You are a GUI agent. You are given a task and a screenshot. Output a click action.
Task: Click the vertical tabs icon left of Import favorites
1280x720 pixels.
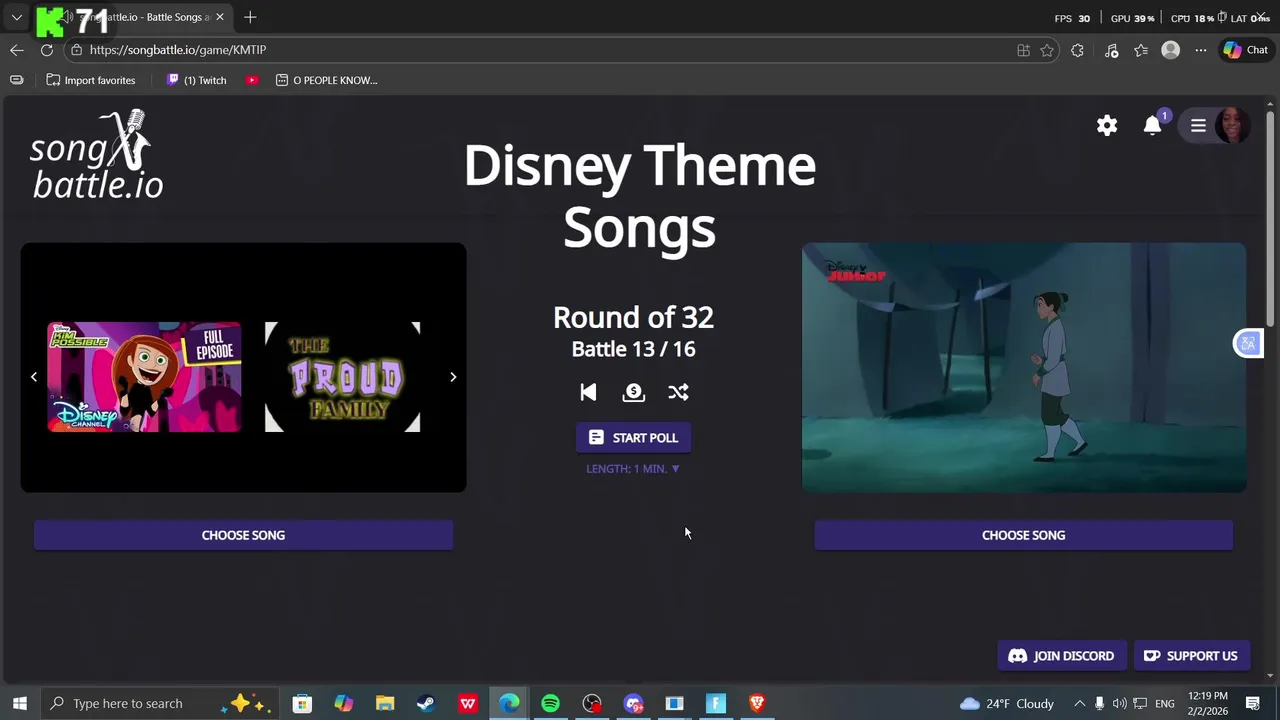[16, 80]
